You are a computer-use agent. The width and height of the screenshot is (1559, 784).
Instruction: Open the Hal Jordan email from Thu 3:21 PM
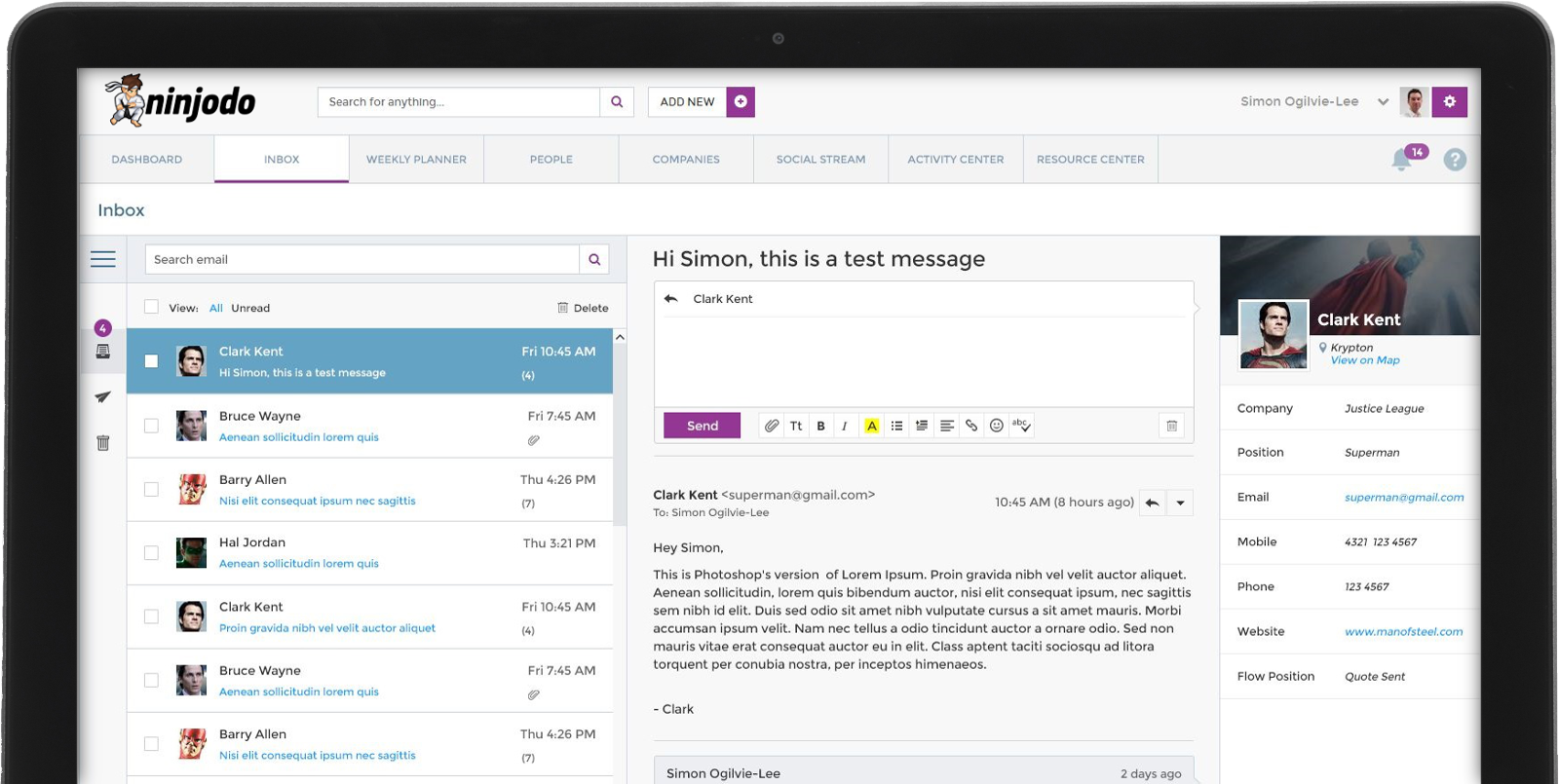[370, 553]
